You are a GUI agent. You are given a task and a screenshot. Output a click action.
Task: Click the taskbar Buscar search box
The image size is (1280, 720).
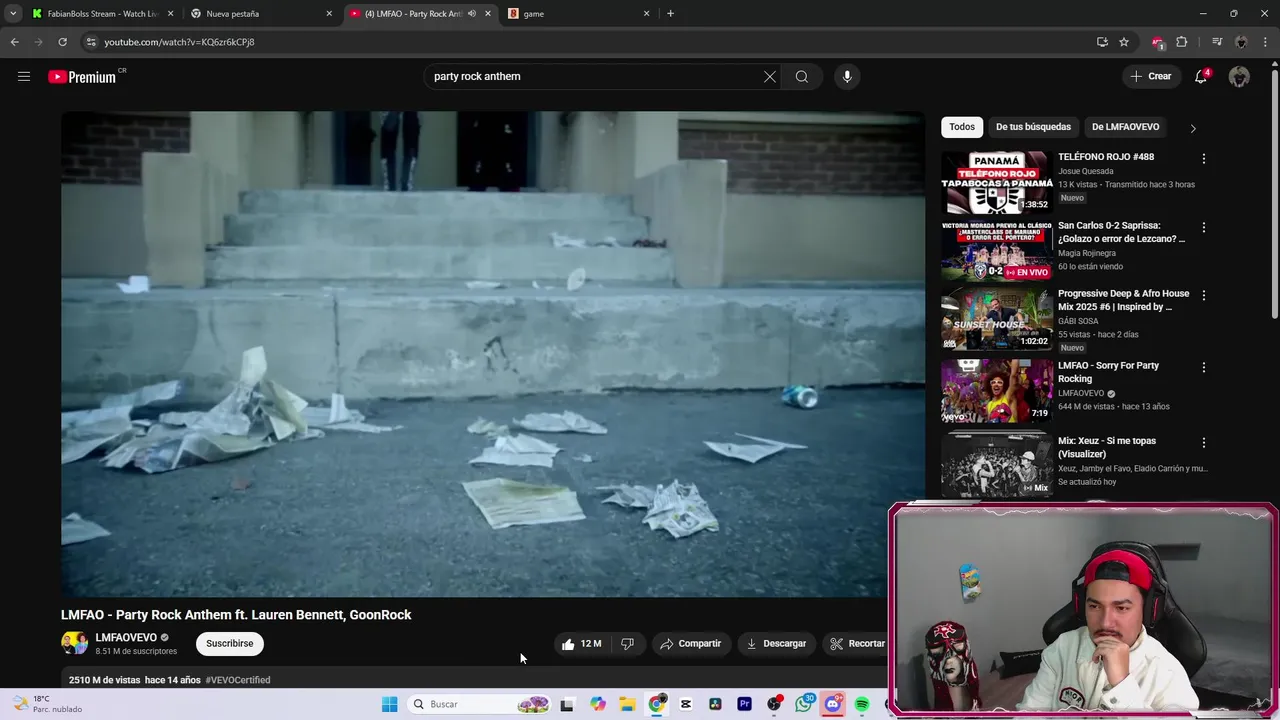(x=480, y=705)
